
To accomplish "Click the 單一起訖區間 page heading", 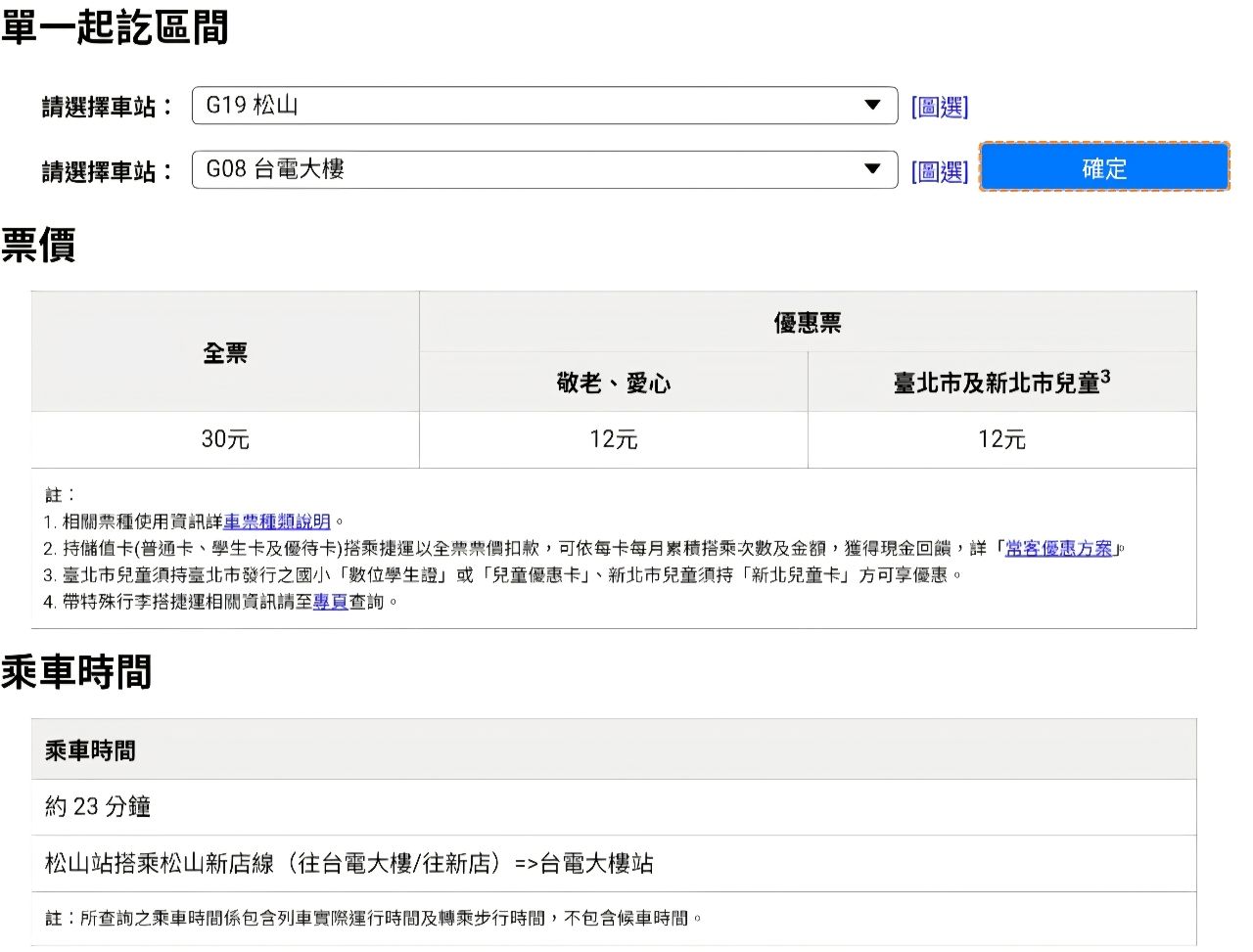I will click(x=115, y=26).
